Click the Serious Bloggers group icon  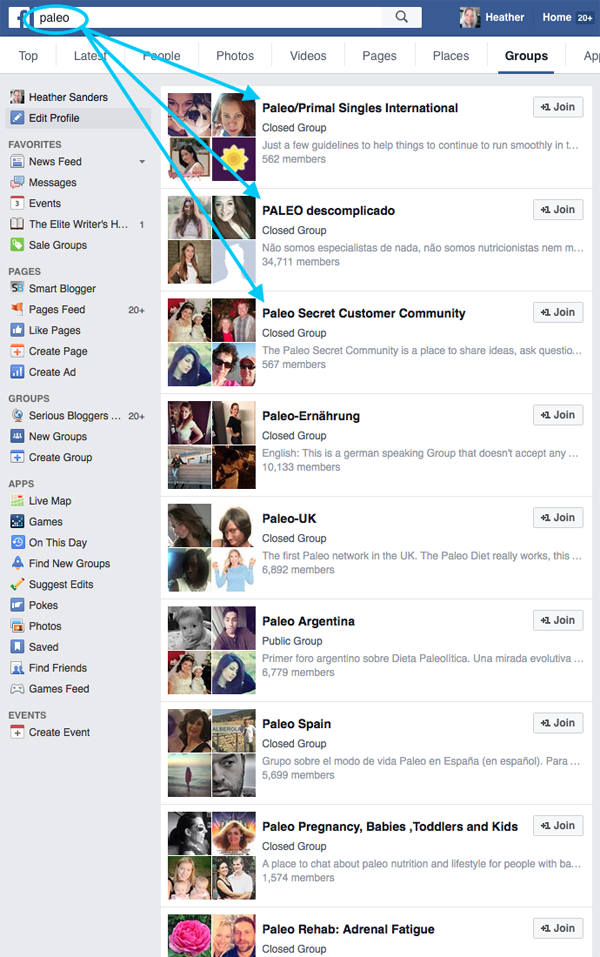coord(17,415)
